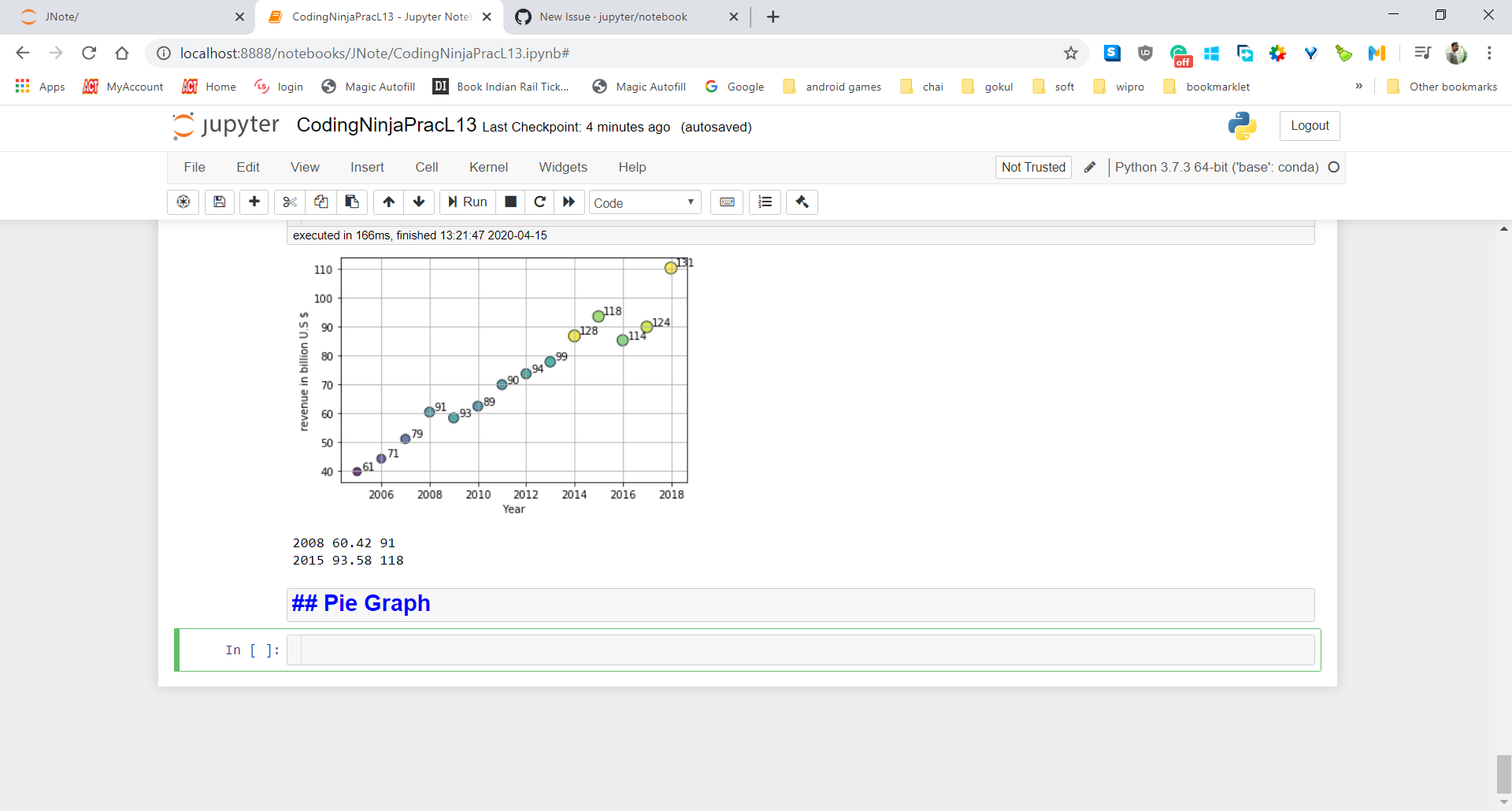Rename notebook title CodingNinjaPracL13
This screenshot has height=811, width=1512.
coord(386,125)
